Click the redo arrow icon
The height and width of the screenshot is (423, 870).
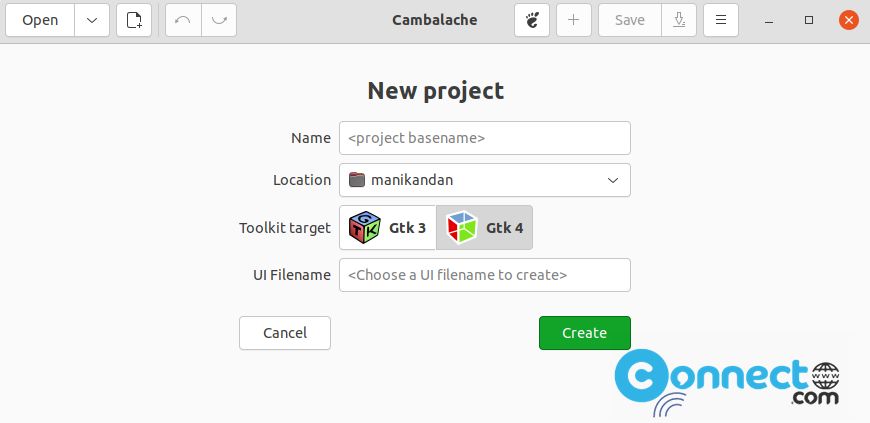pyautogui.click(x=219, y=21)
